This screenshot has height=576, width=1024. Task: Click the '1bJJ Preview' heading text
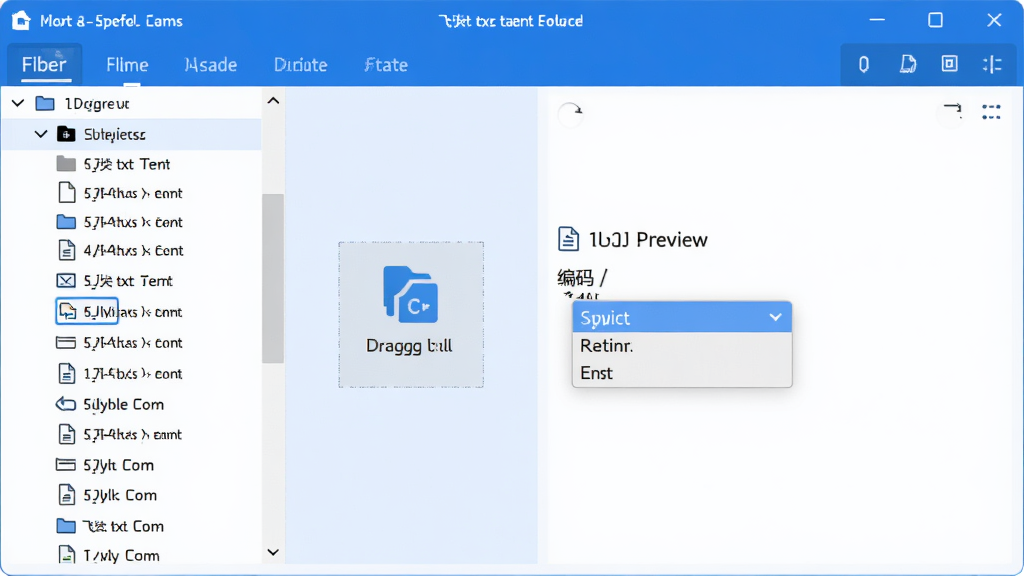[x=648, y=240]
